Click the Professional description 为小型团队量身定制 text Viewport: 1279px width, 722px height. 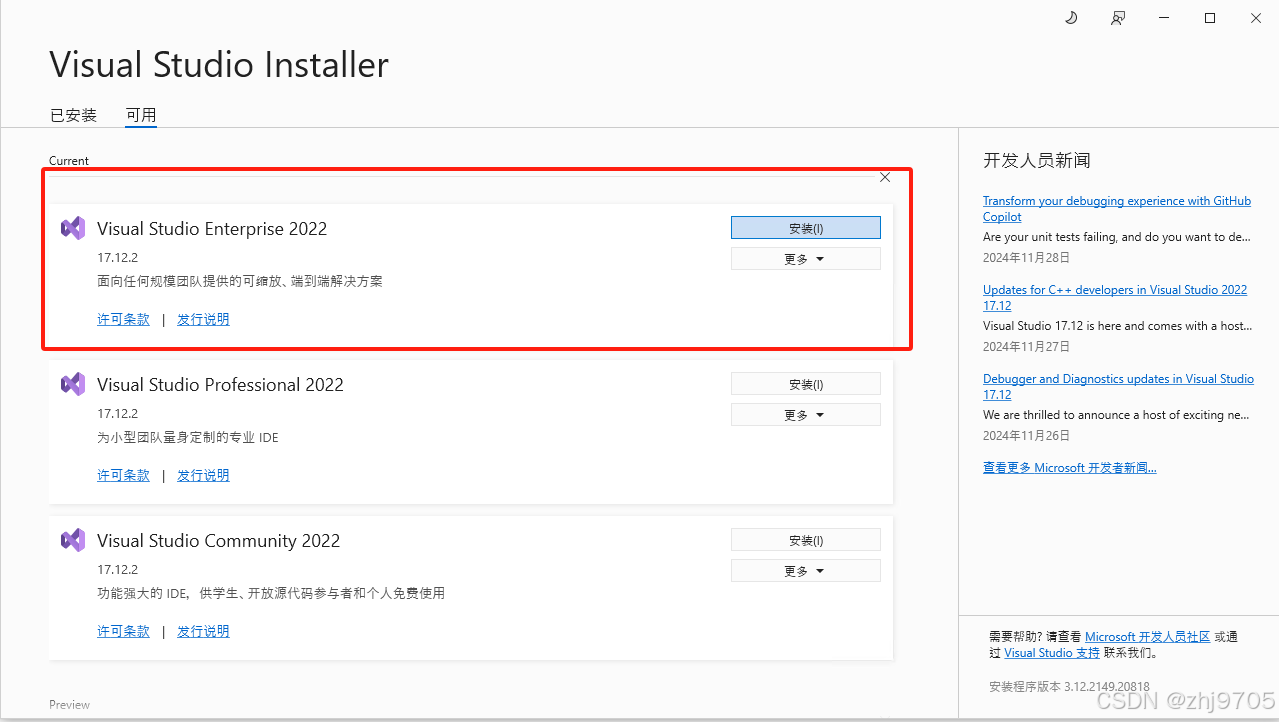coord(188,437)
